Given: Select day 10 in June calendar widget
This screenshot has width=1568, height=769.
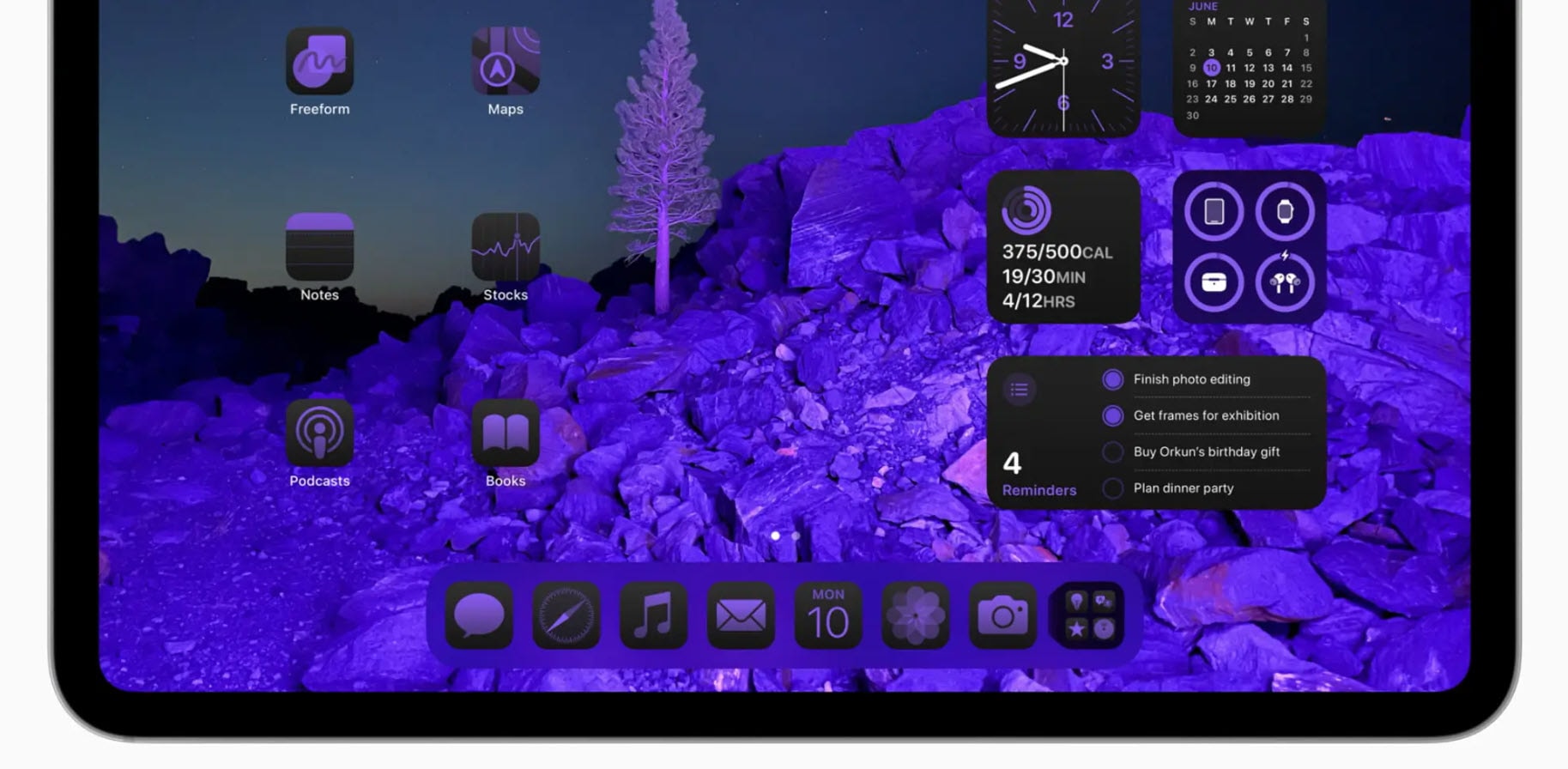Looking at the screenshot, I should point(1211,68).
